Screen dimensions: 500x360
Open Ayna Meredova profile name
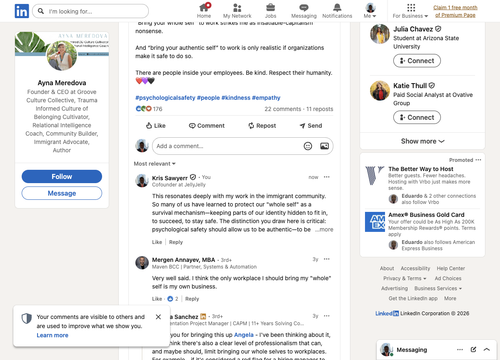click(62, 83)
